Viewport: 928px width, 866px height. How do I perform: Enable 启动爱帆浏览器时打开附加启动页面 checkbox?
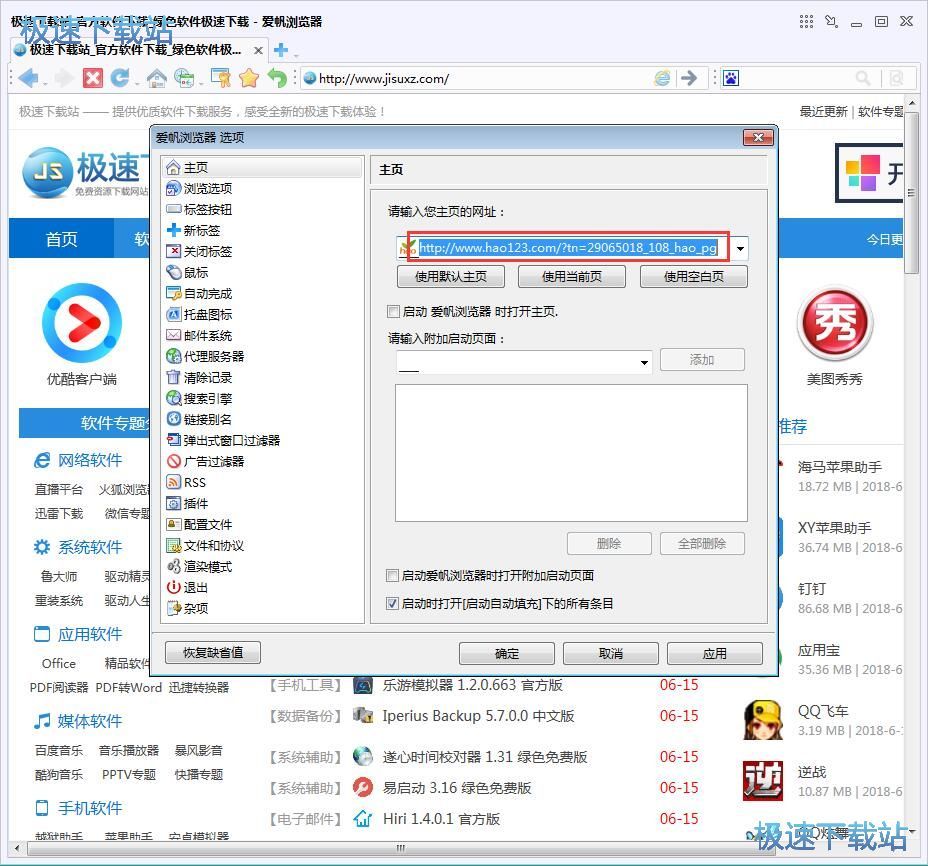(x=392, y=575)
